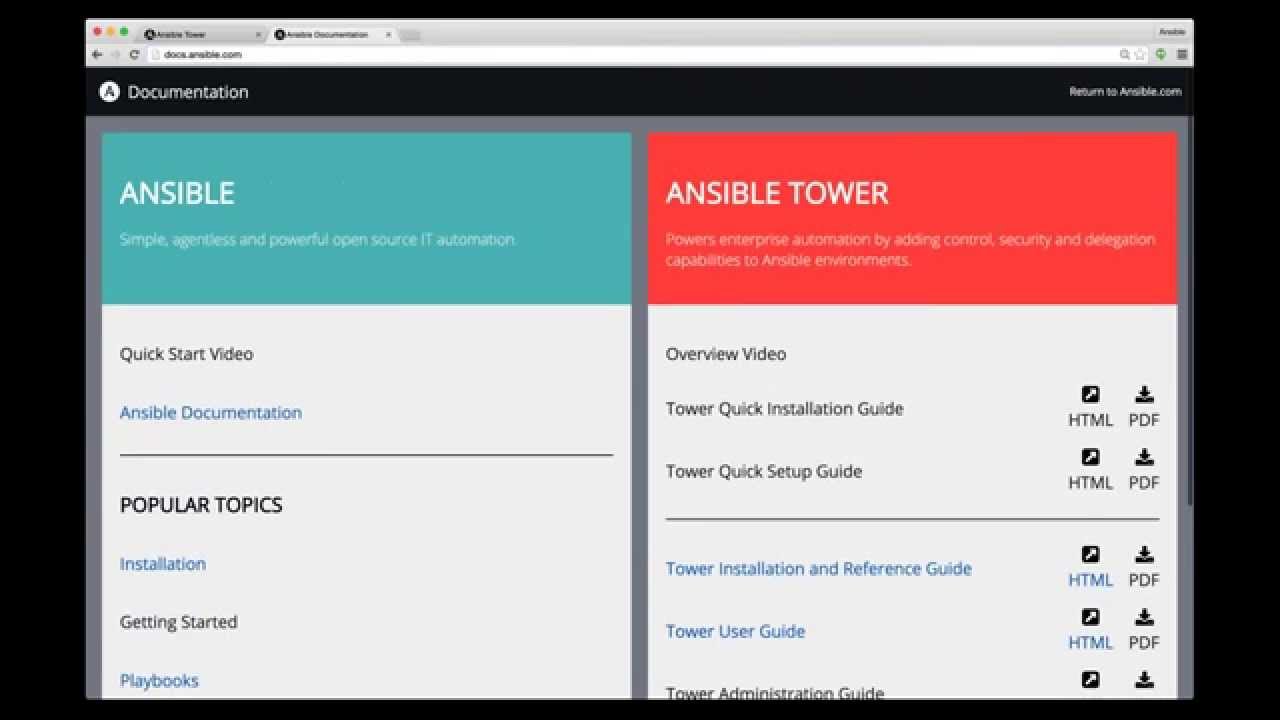Open the Getting Started topic
The width and height of the screenshot is (1280, 720).
coord(178,622)
